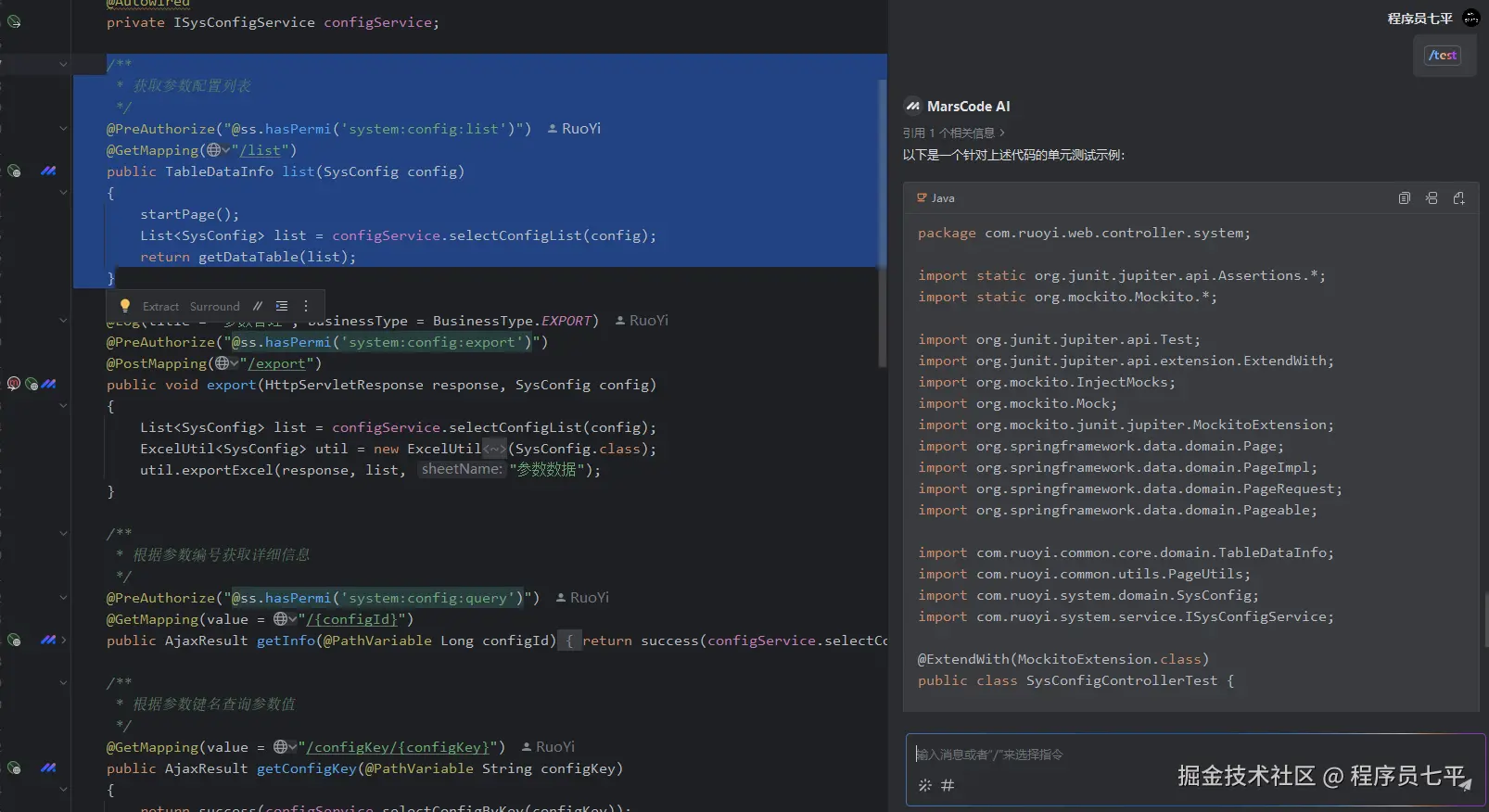The height and width of the screenshot is (812, 1489).
Task: Click the RuoYi author hint beside configKey mapping
Action: pyautogui.click(x=548, y=747)
